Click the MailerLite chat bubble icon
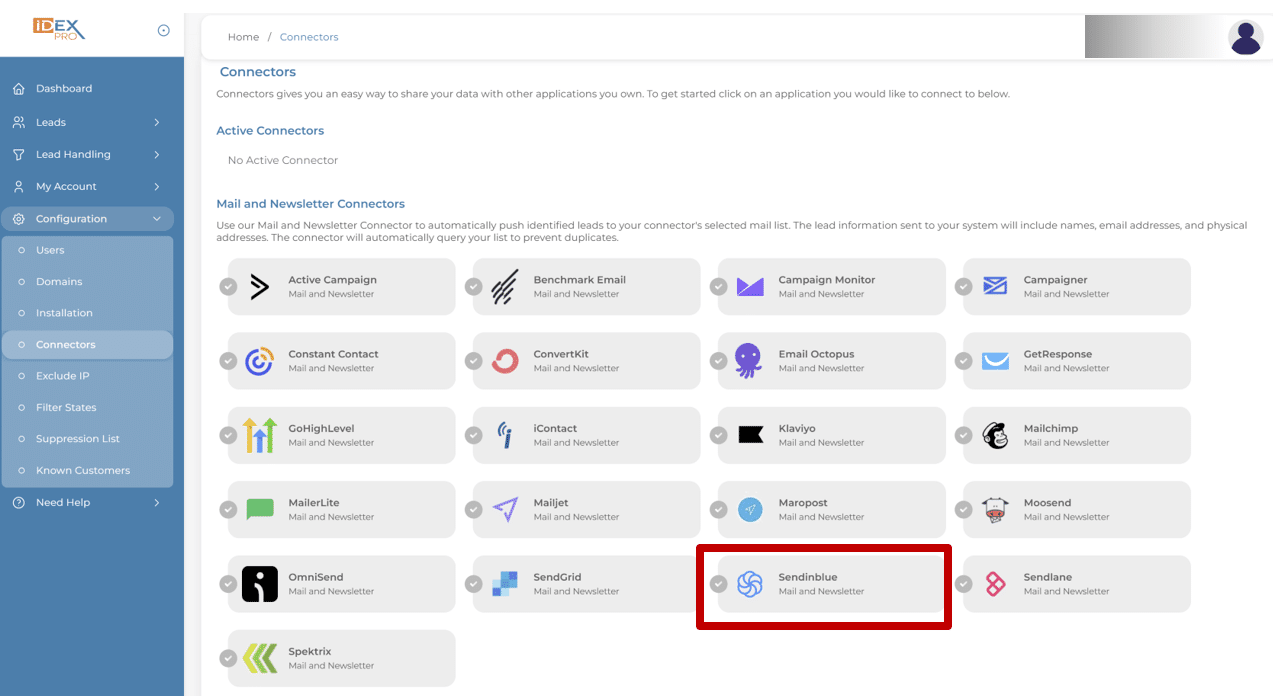This screenshot has height=696, width=1273. pos(260,509)
